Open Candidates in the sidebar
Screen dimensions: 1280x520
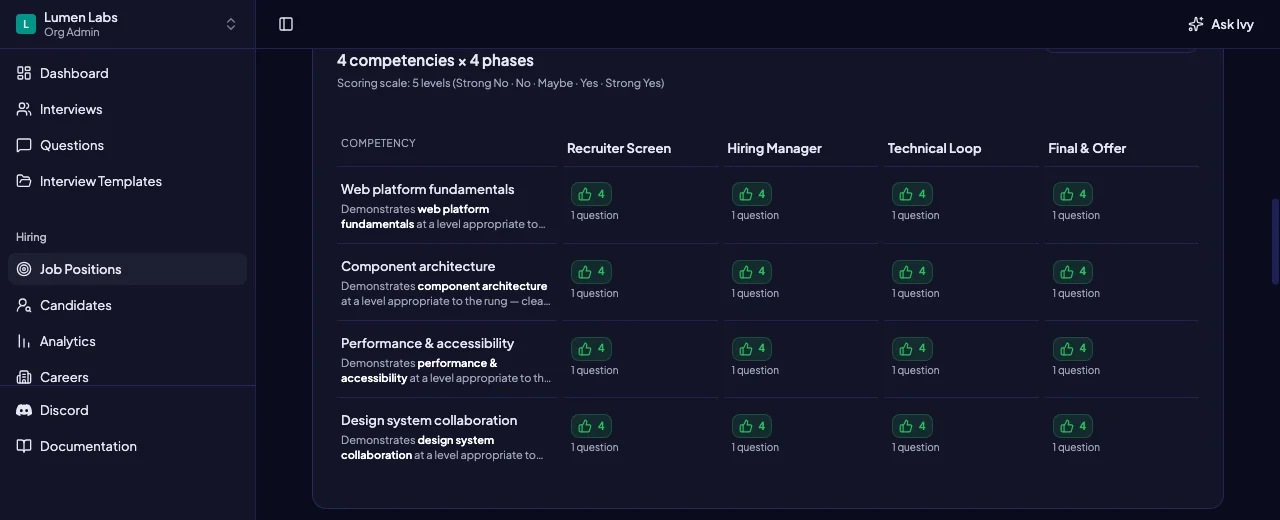coord(127,305)
